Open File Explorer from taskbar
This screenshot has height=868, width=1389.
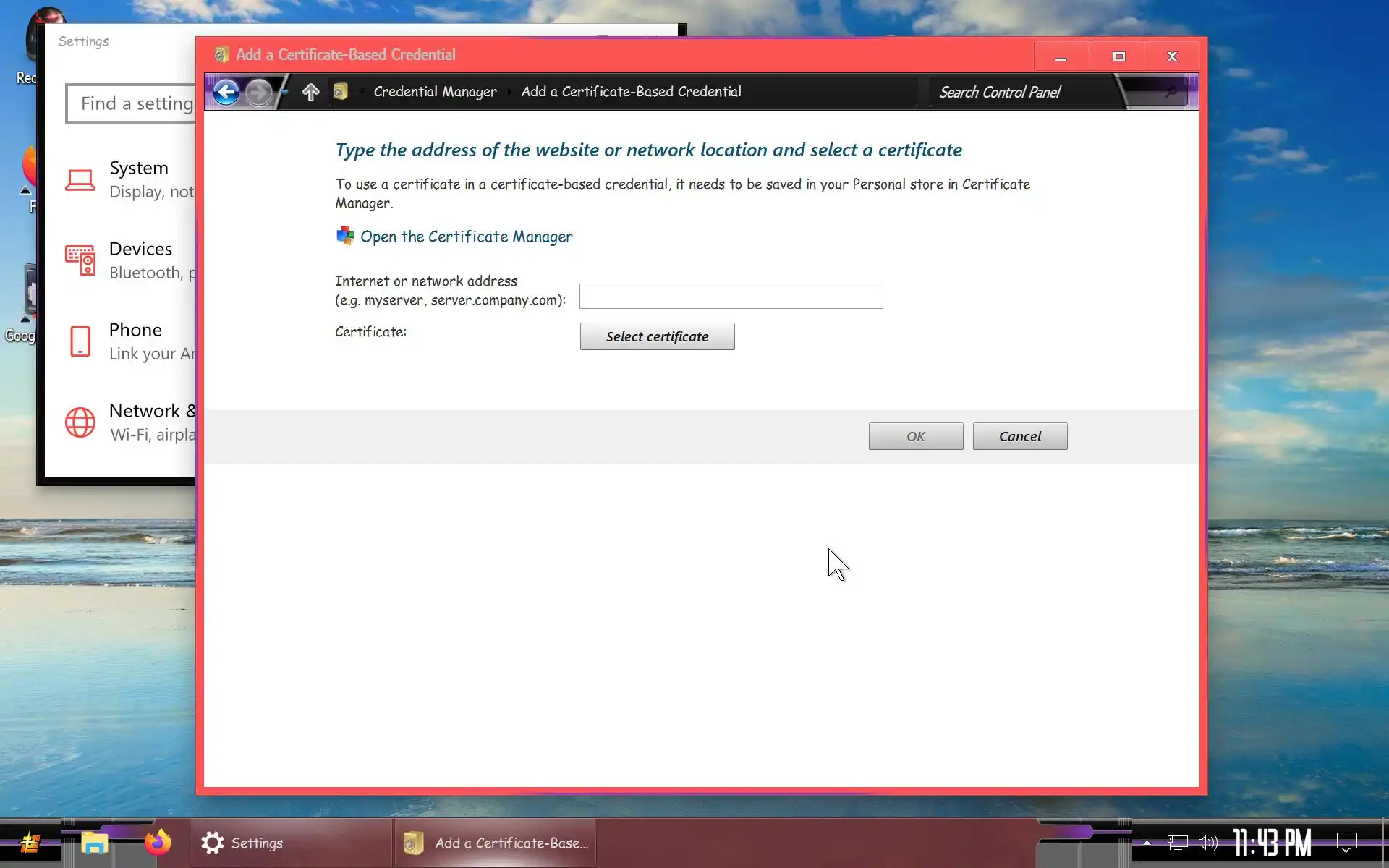94,843
